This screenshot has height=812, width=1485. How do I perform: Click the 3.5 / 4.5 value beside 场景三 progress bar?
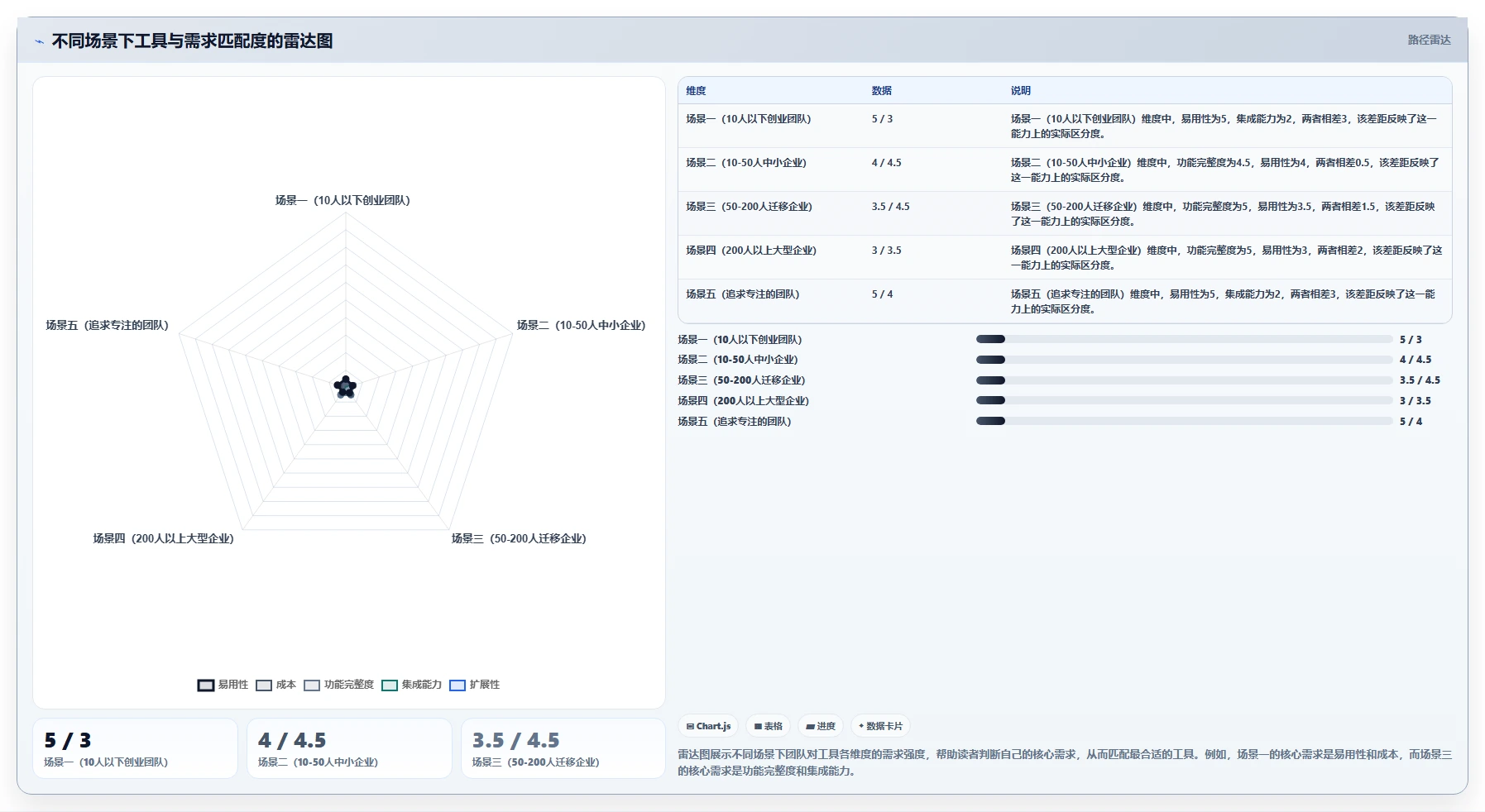[1420, 380]
